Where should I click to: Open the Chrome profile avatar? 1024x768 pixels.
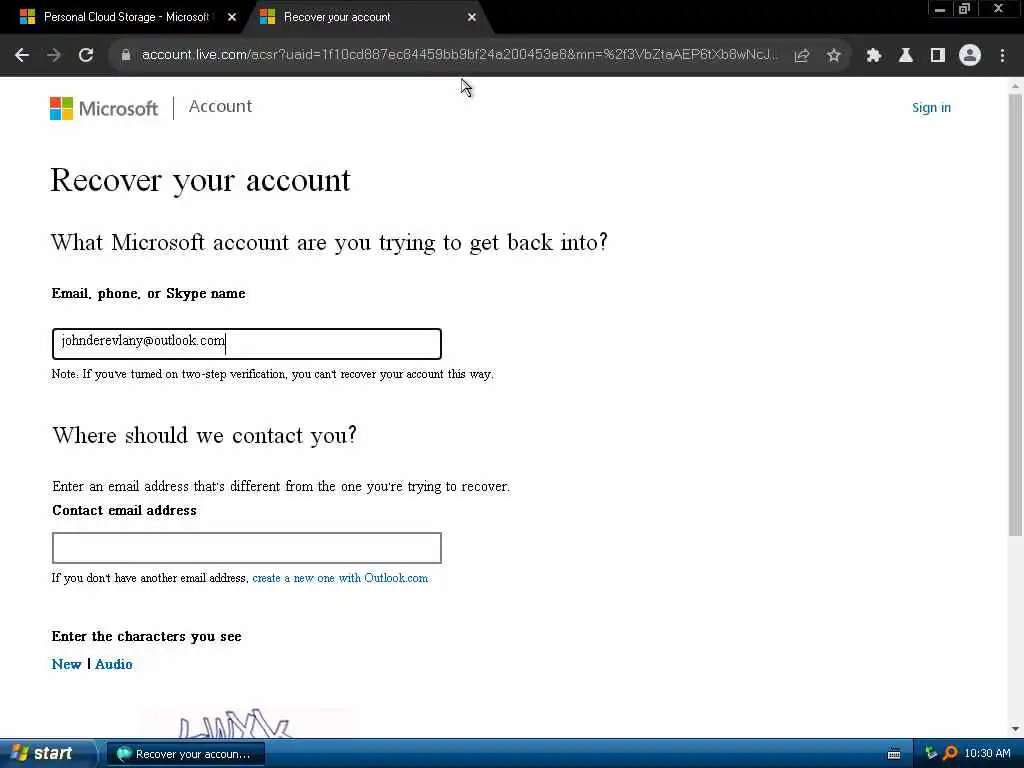point(970,56)
